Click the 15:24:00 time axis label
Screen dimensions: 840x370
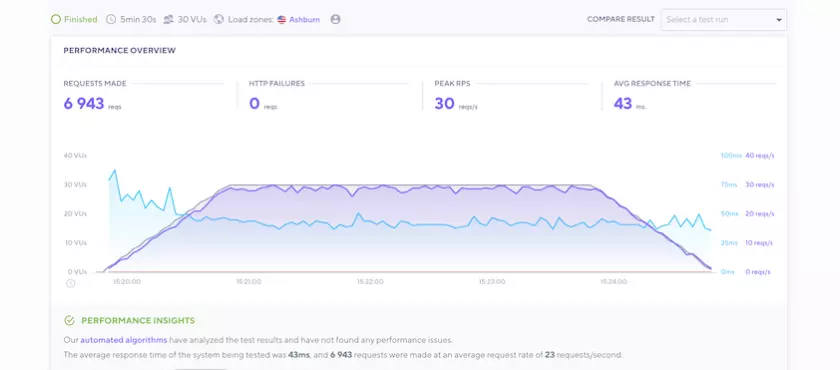(613, 282)
